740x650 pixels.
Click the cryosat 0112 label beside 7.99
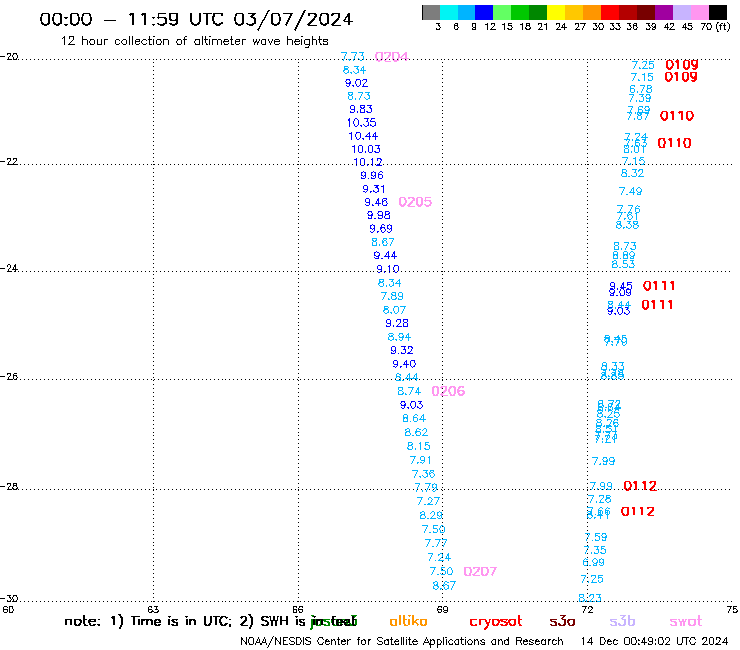640,486
